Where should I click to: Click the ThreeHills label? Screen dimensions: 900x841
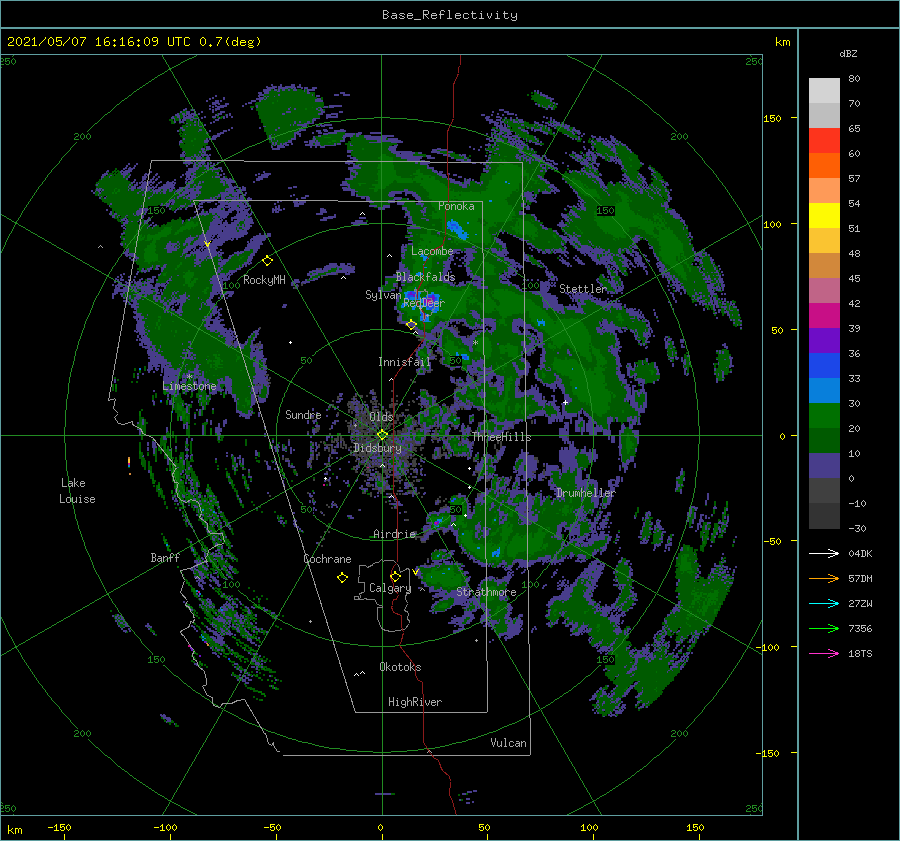tap(501, 437)
